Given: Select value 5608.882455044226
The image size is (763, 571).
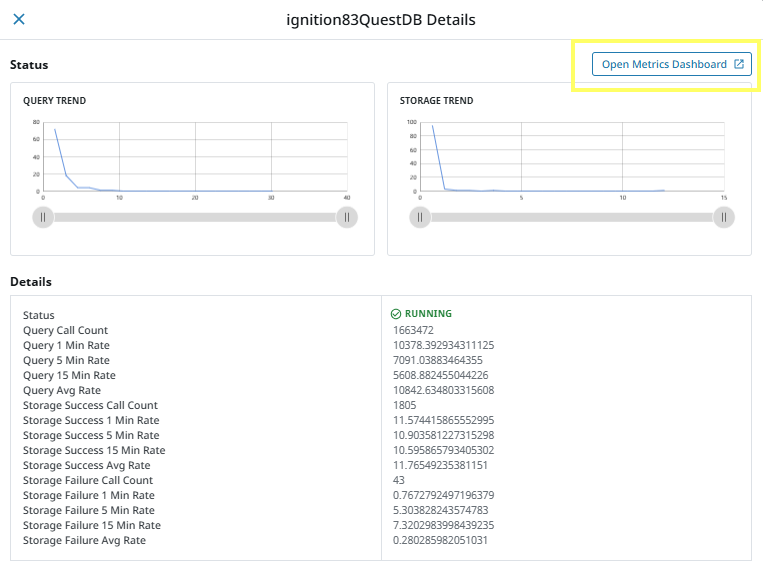Looking at the screenshot, I should point(440,376).
